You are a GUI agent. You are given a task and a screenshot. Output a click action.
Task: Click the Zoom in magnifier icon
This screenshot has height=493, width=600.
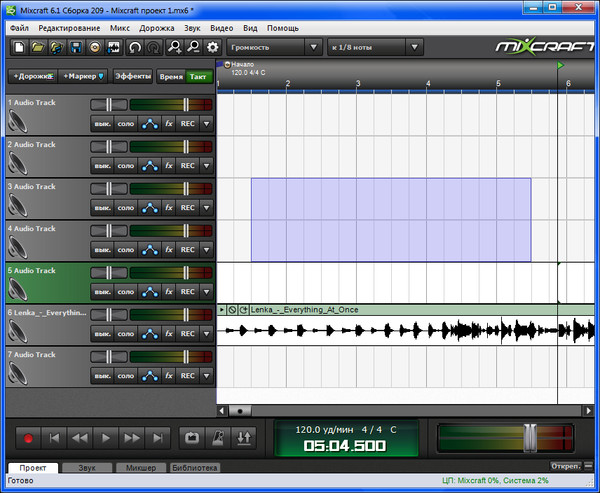point(175,47)
